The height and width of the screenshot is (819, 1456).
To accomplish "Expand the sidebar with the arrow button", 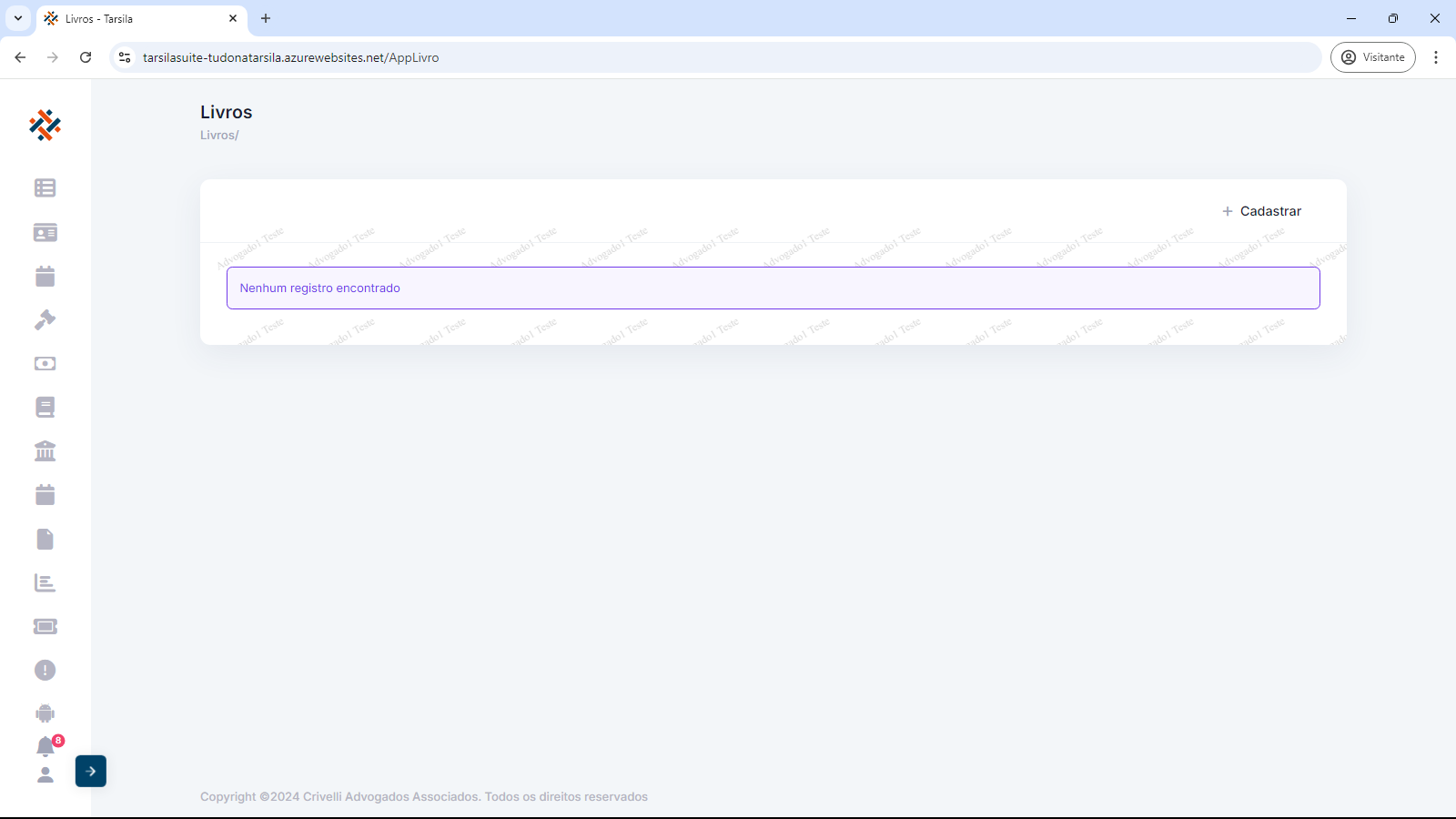I will point(91,772).
